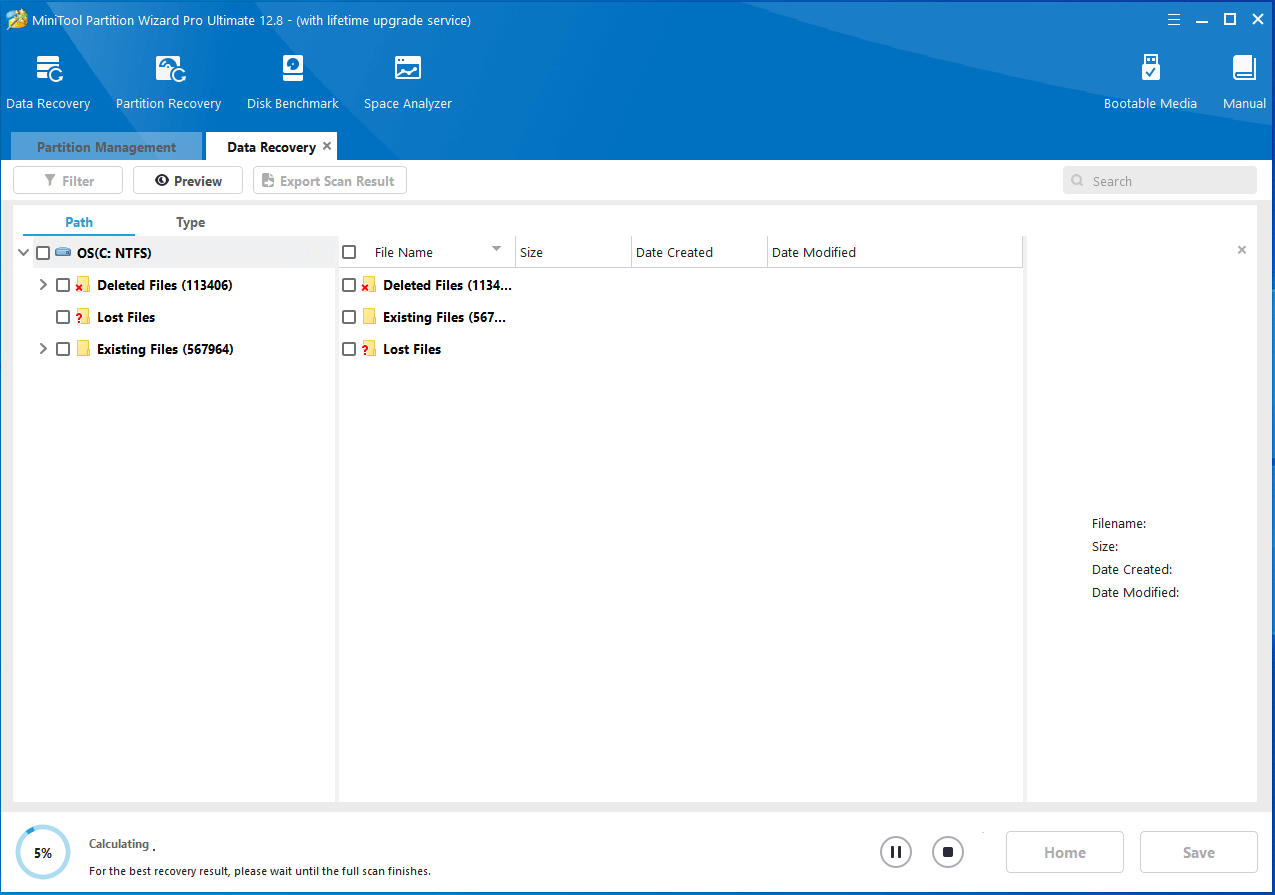Click Deleted Files folder icon in file list
This screenshot has width=1275, height=895.
point(368,285)
